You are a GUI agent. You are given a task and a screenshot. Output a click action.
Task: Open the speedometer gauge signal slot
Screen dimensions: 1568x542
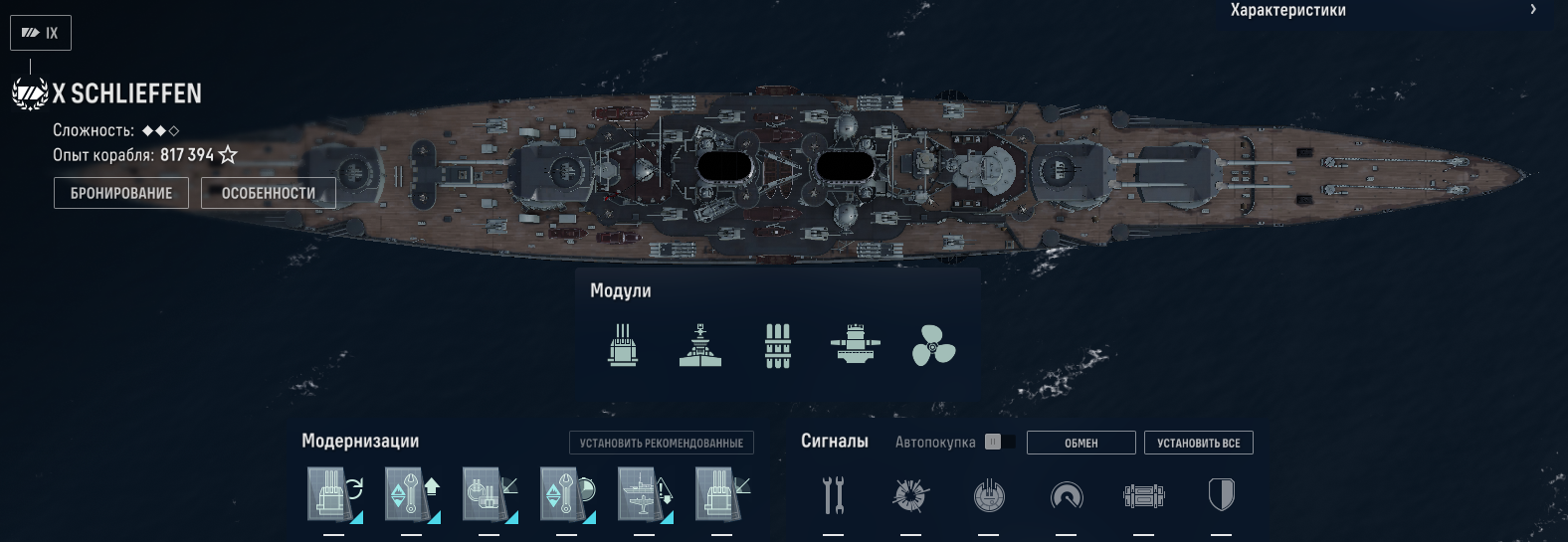tap(1067, 495)
